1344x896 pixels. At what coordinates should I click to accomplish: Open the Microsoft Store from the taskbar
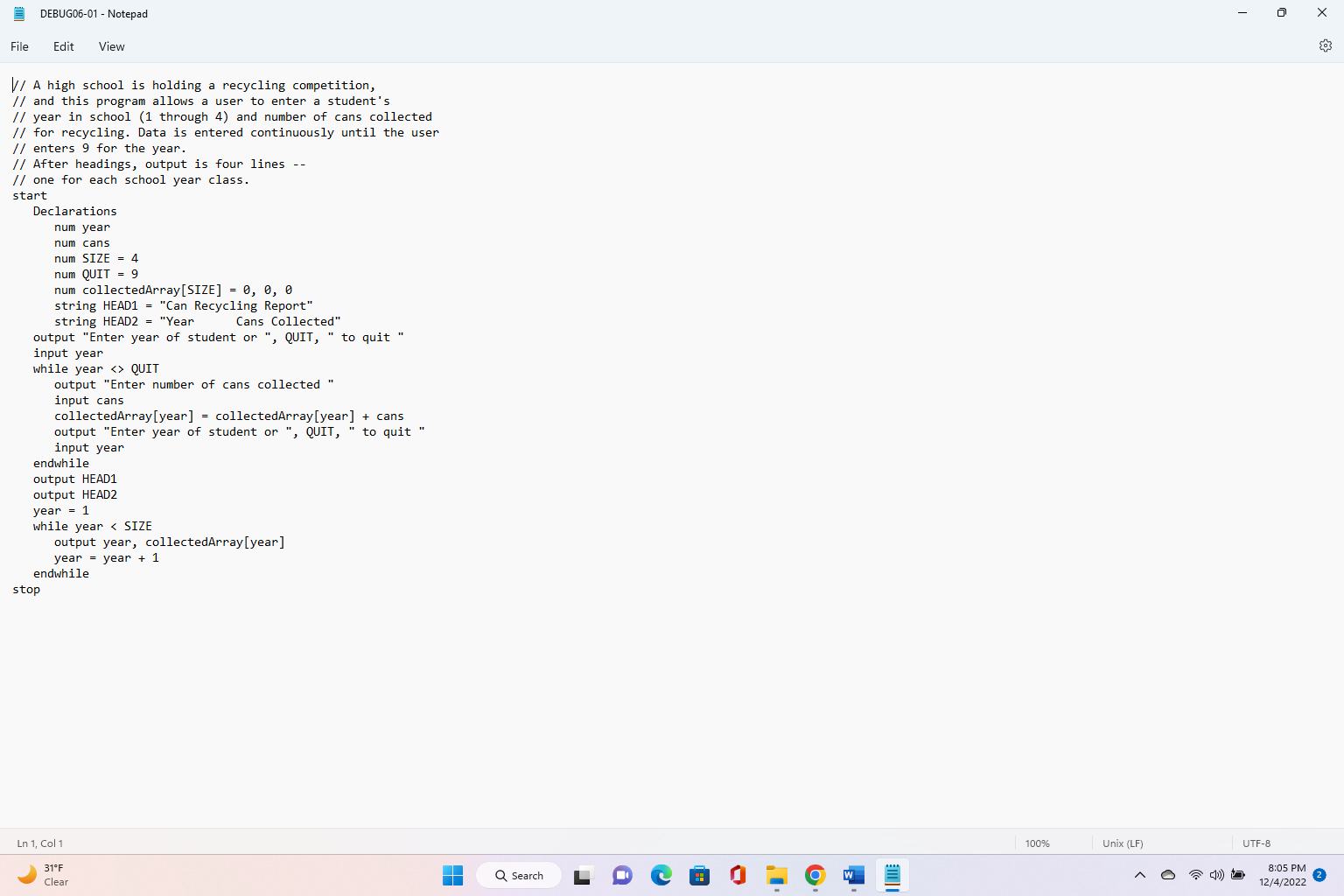699,875
